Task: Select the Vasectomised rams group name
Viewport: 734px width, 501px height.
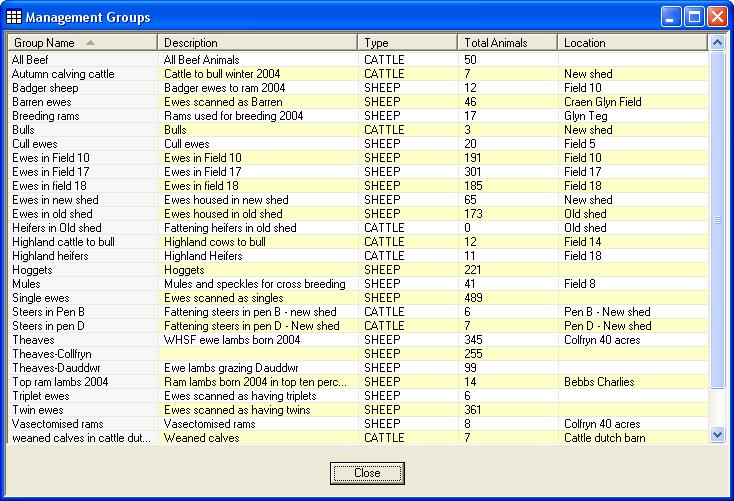Action: [x=58, y=424]
